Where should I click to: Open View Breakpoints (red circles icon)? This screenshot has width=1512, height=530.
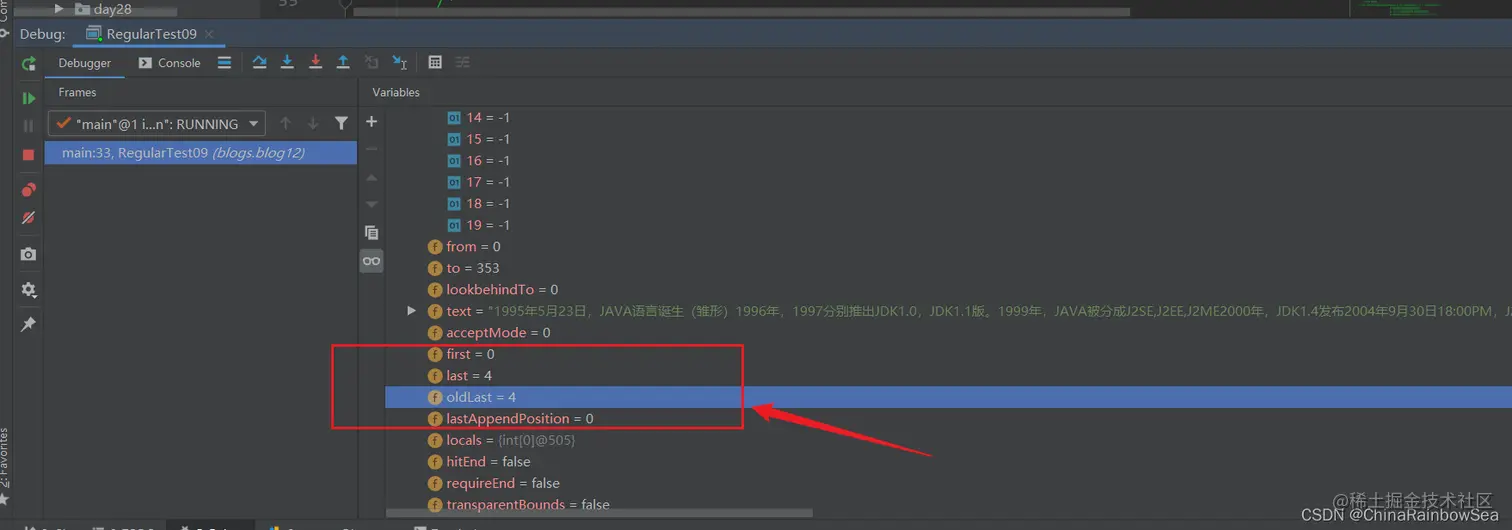[28, 190]
